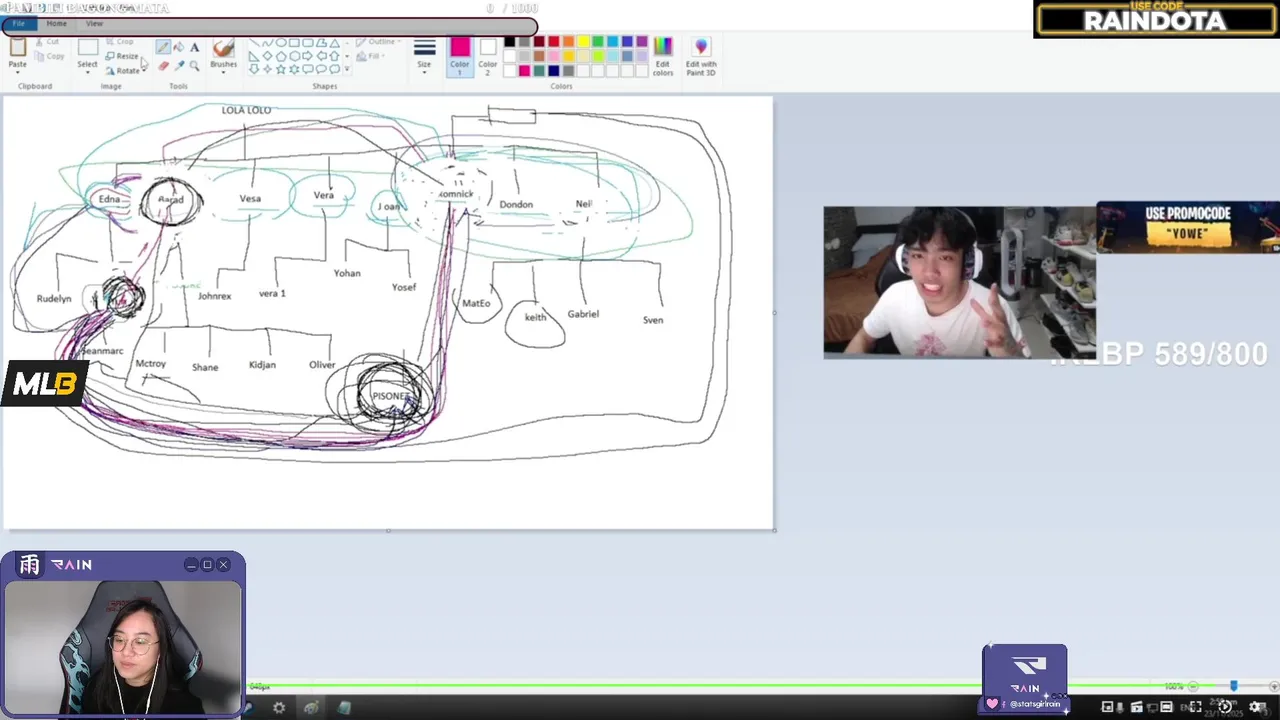Select the Magnifier tool
This screenshot has height=720, width=1280.
194,66
